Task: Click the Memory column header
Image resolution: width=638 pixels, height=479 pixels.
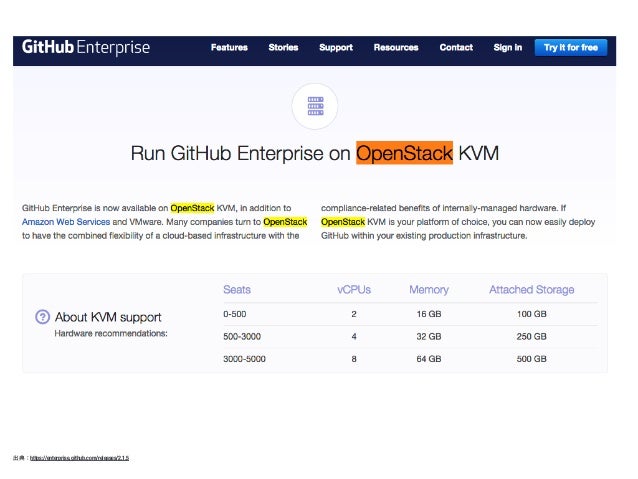Action: coord(429,290)
